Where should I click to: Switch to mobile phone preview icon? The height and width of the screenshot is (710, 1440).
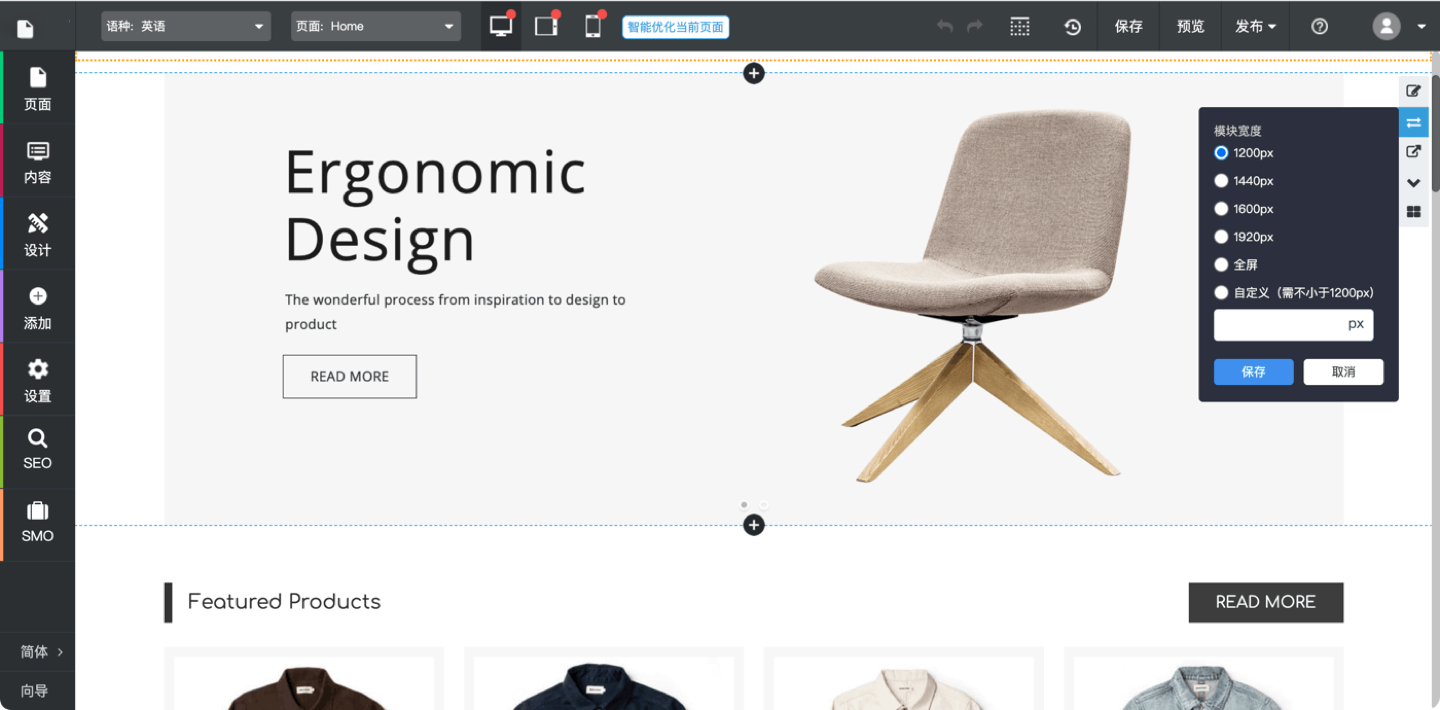593,26
